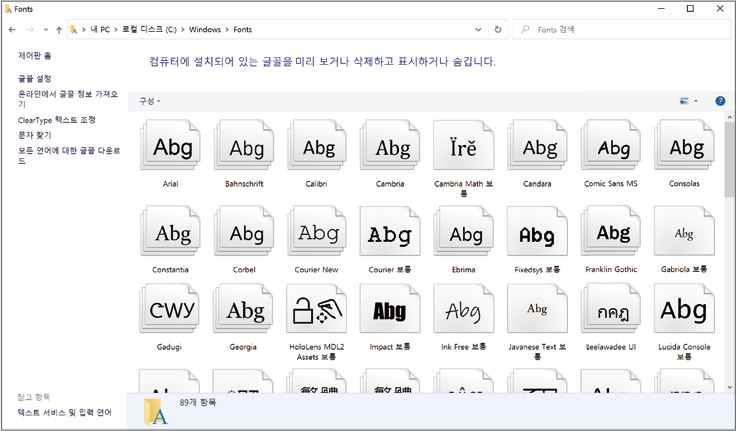Image resolution: width=736 pixels, height=431 pixels.
Task: Open 모든 언어에 대한 글꼴 다운로드 link
Action: click(x=69, y=155)
